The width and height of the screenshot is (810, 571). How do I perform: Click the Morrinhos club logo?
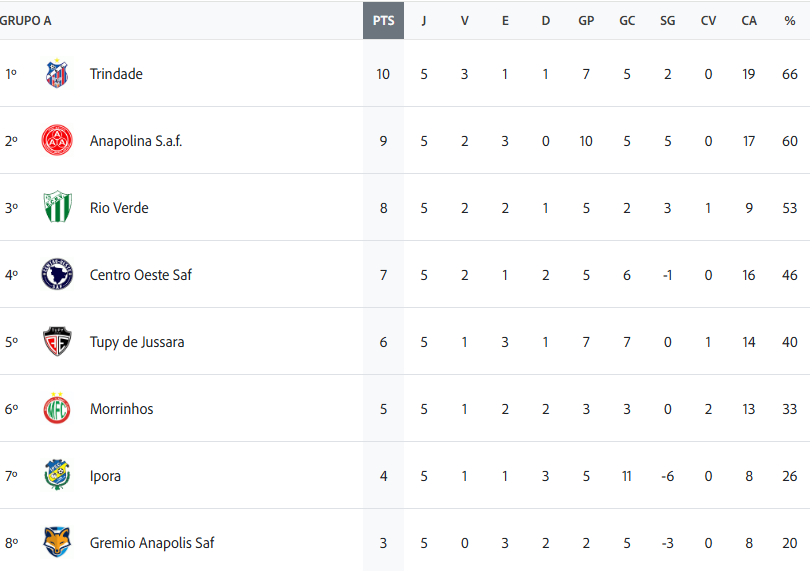tap(57, 409)
